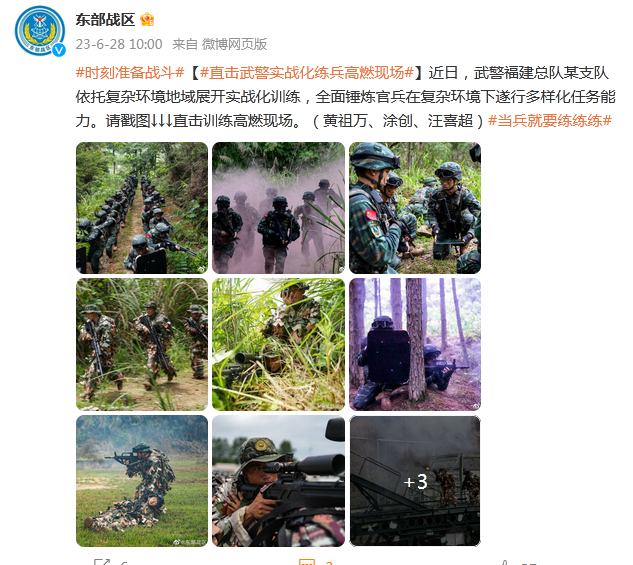Open photo of kneeling soldiers with flag patch

(x=415, y=208)
